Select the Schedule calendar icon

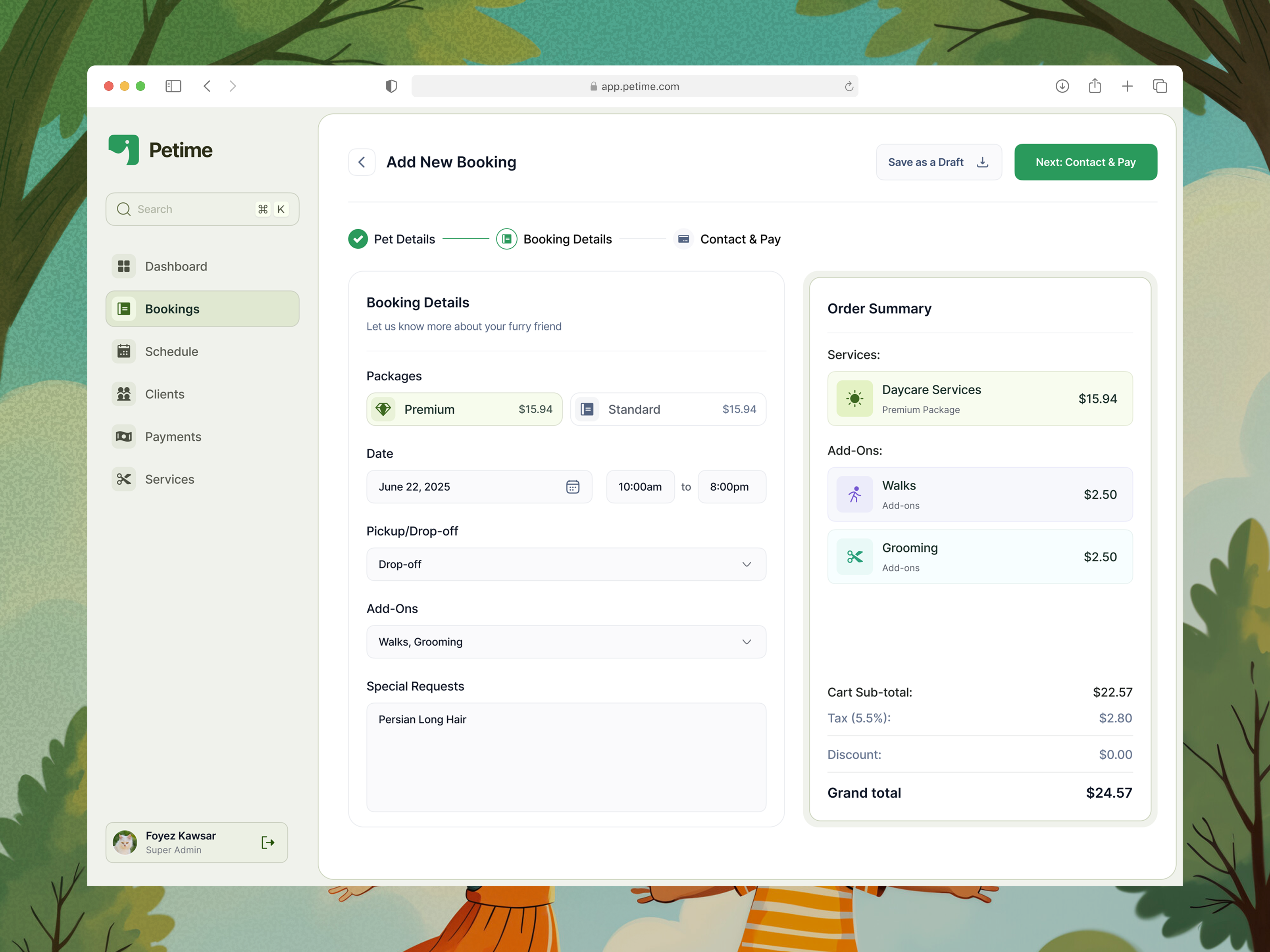[x=123, y=351]
